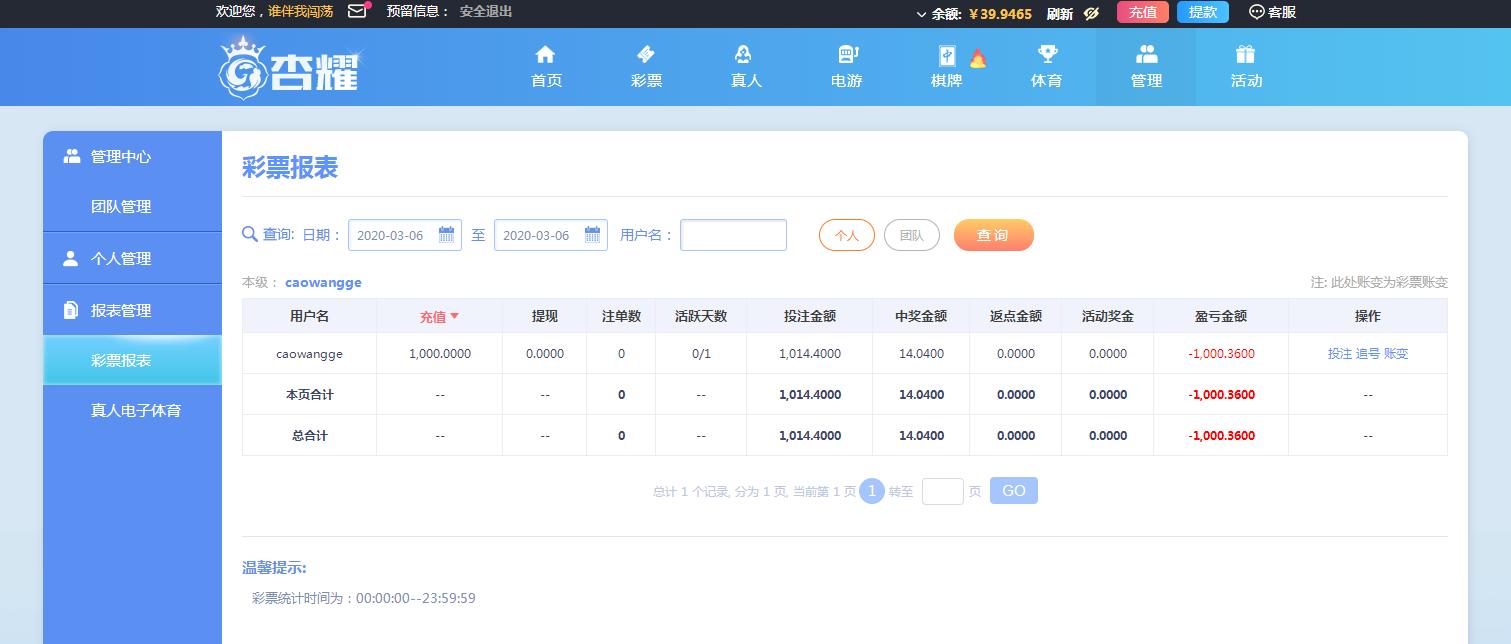Click the 充值 recharge button
The width and height of the screenshot is (1511, 644).
point(1142,12)
